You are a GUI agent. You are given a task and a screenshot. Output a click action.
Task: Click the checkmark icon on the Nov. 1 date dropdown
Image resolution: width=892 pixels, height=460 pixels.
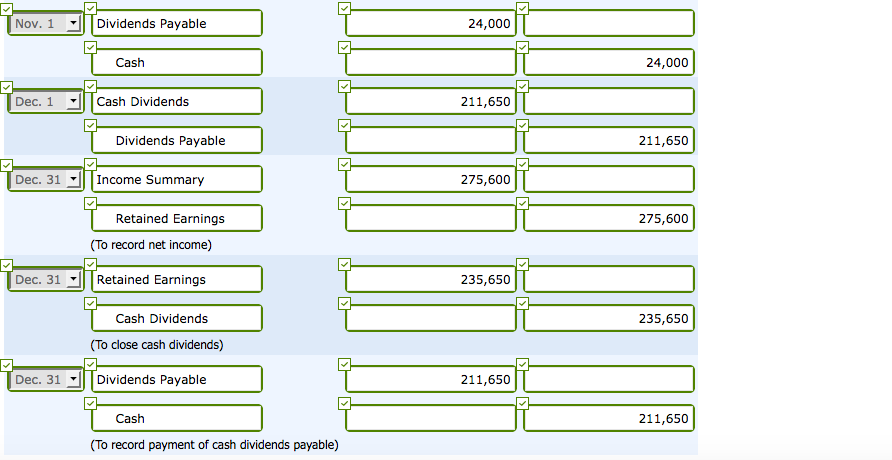tap(6, 9)
